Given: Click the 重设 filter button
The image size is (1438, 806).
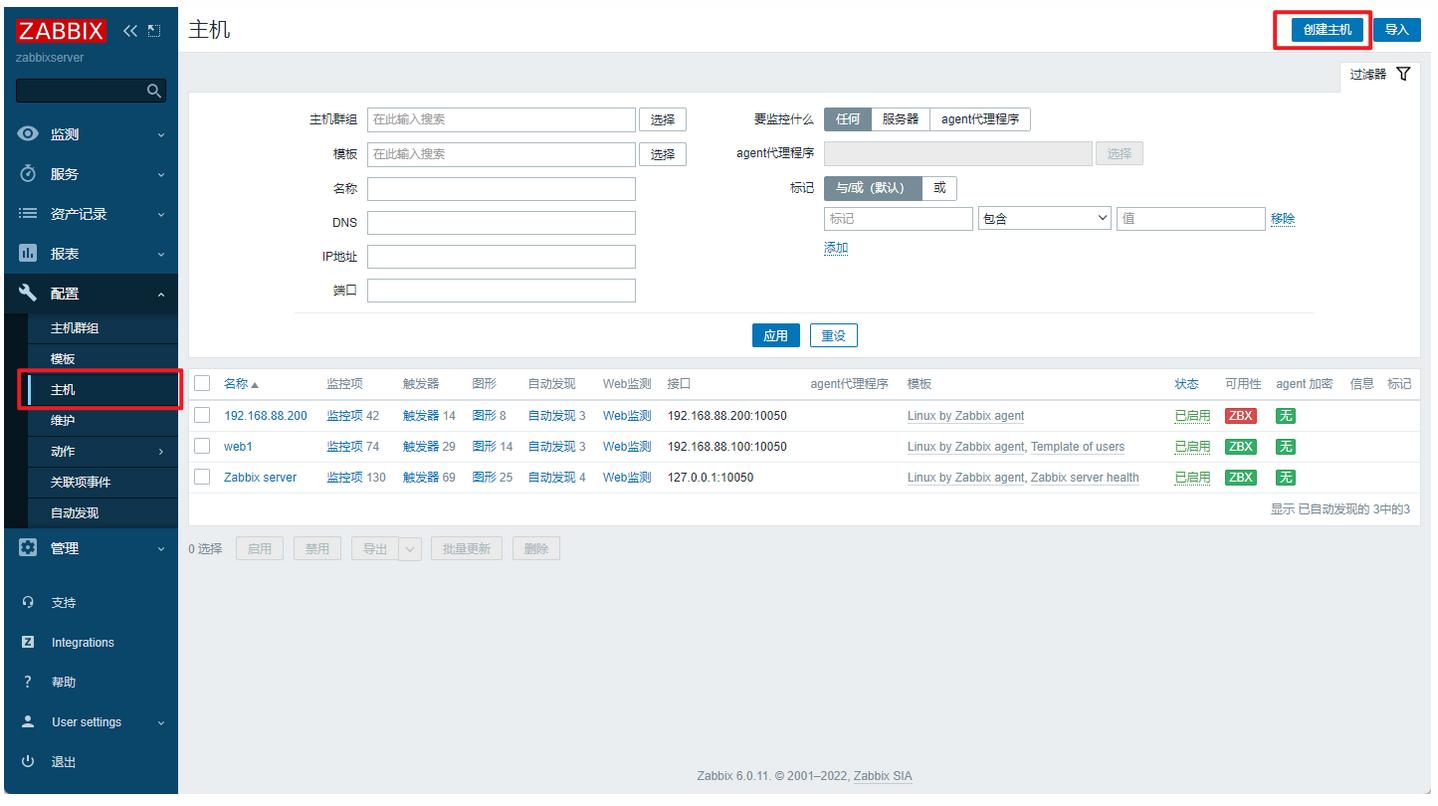Looking at the screenshot, I should [833, 336].
